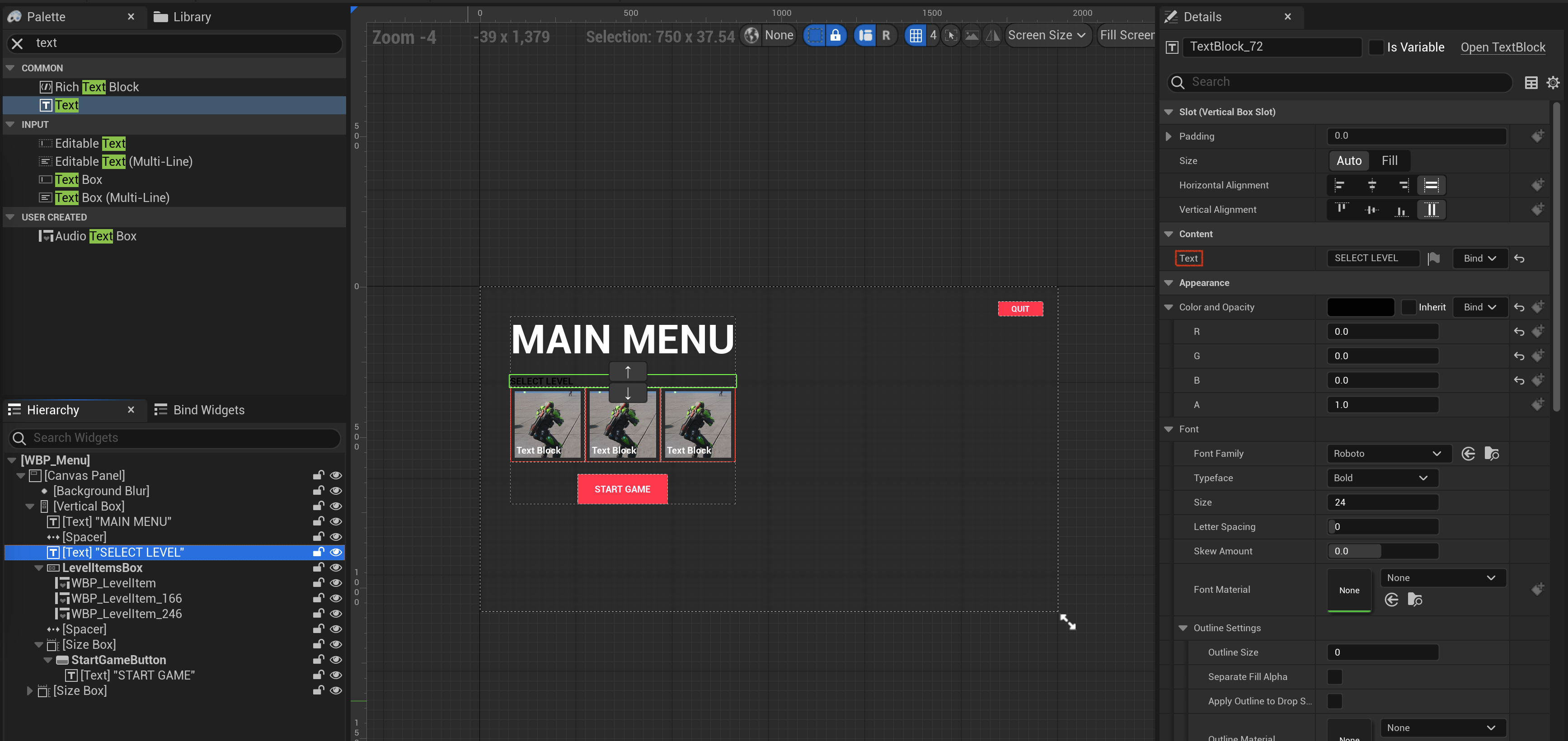Reset the Text property to default
This screenshot has height=741, width=1568.
coord(1519,258)
